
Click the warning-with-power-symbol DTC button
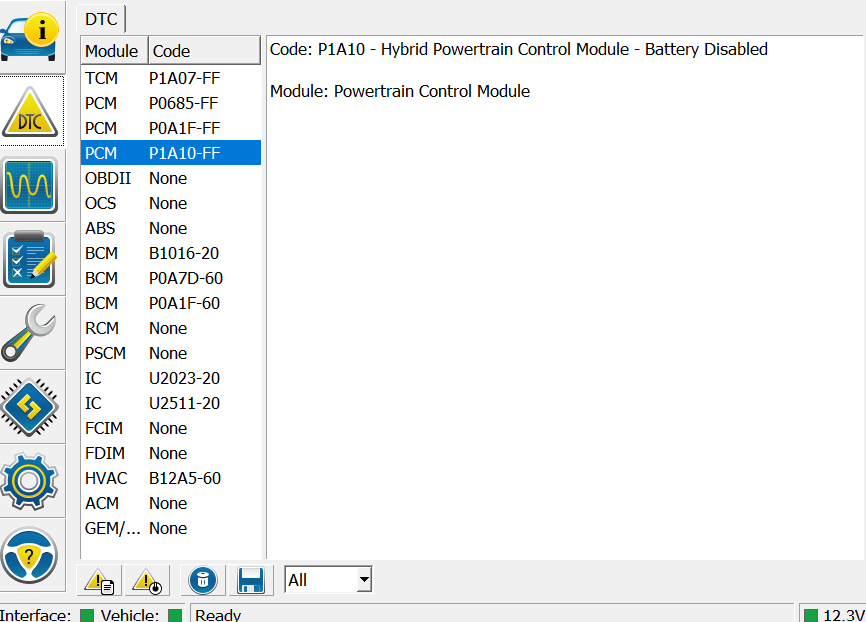[x=147, y=580]
